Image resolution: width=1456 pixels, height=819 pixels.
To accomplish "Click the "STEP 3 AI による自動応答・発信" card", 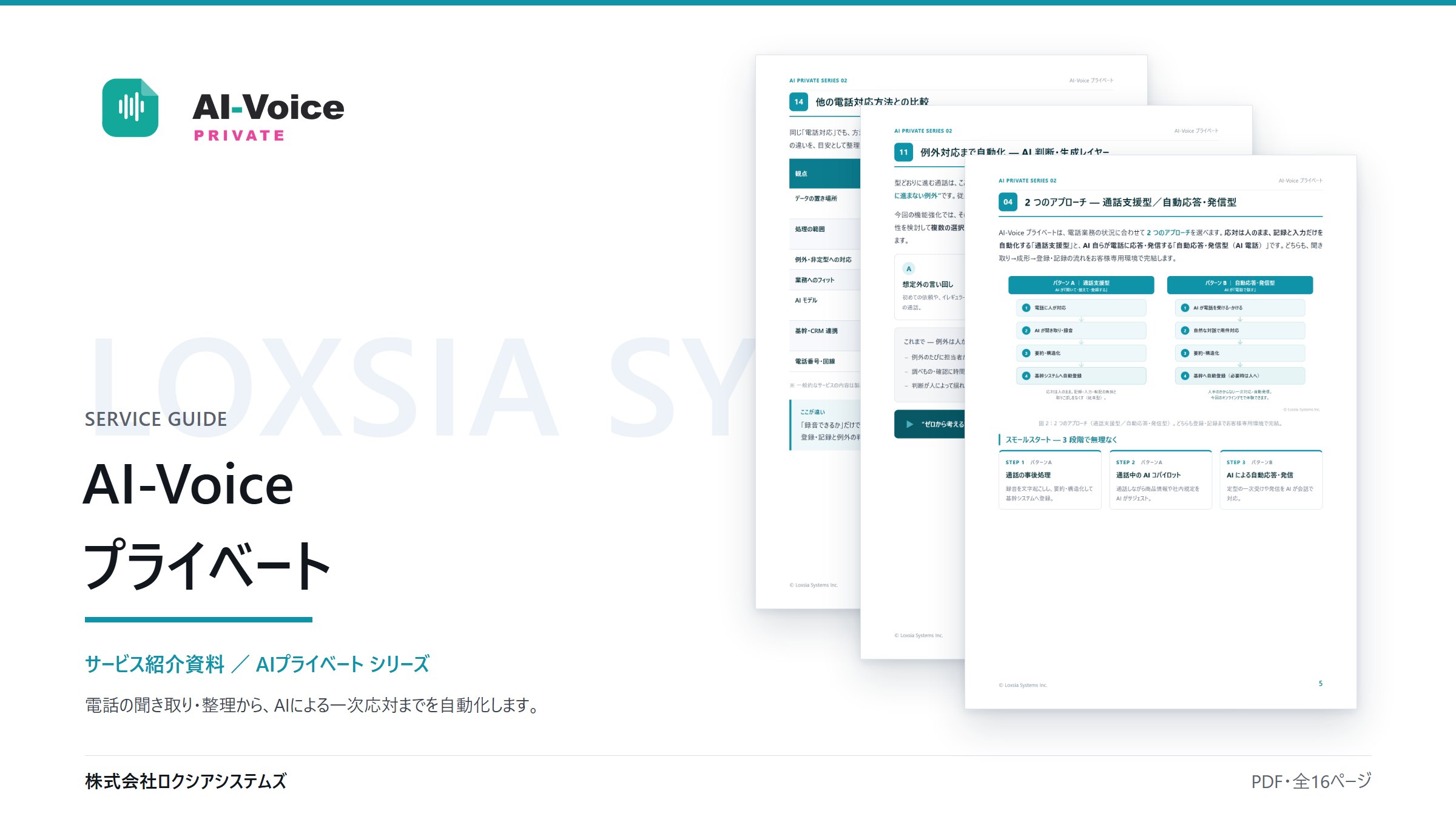I will coord(1271,480).
